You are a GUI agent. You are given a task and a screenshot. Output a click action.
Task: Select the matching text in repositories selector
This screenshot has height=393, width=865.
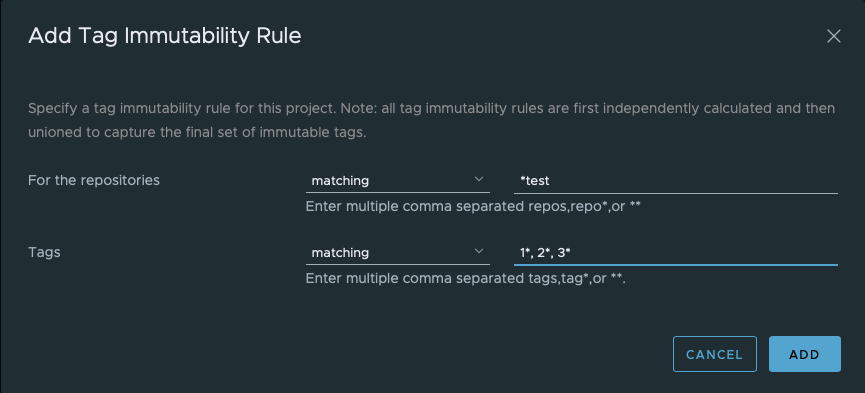pos(340,181)
